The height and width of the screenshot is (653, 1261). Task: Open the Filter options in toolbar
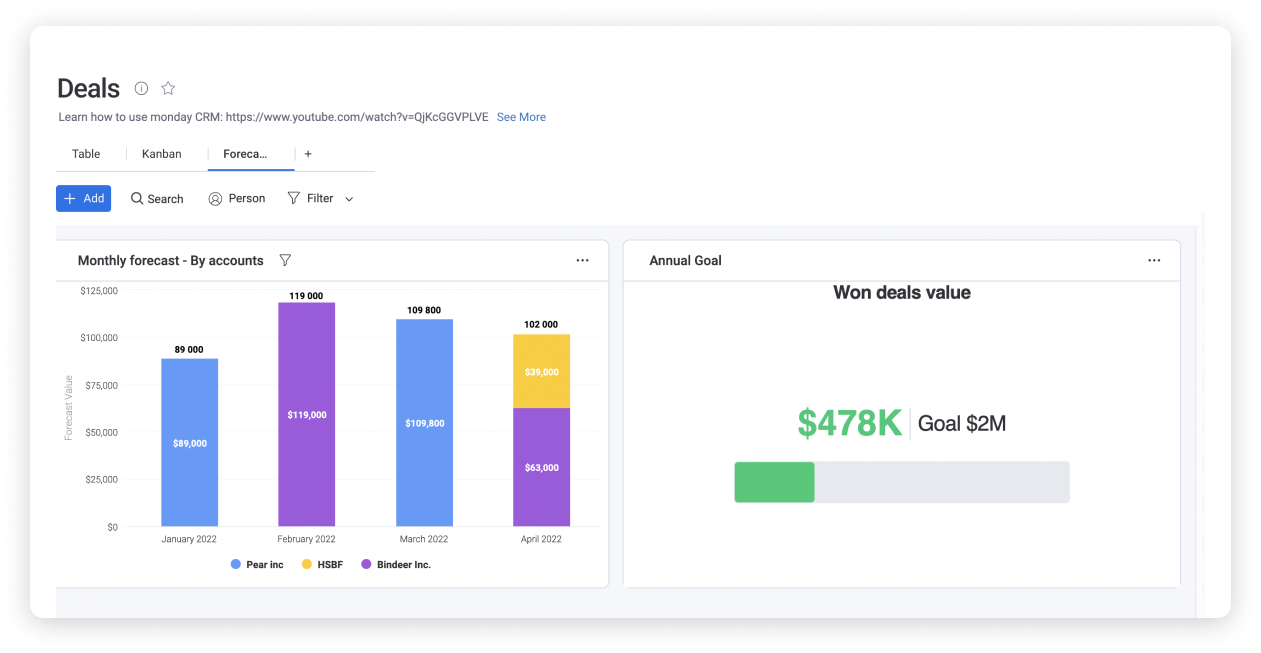point(311,199)
